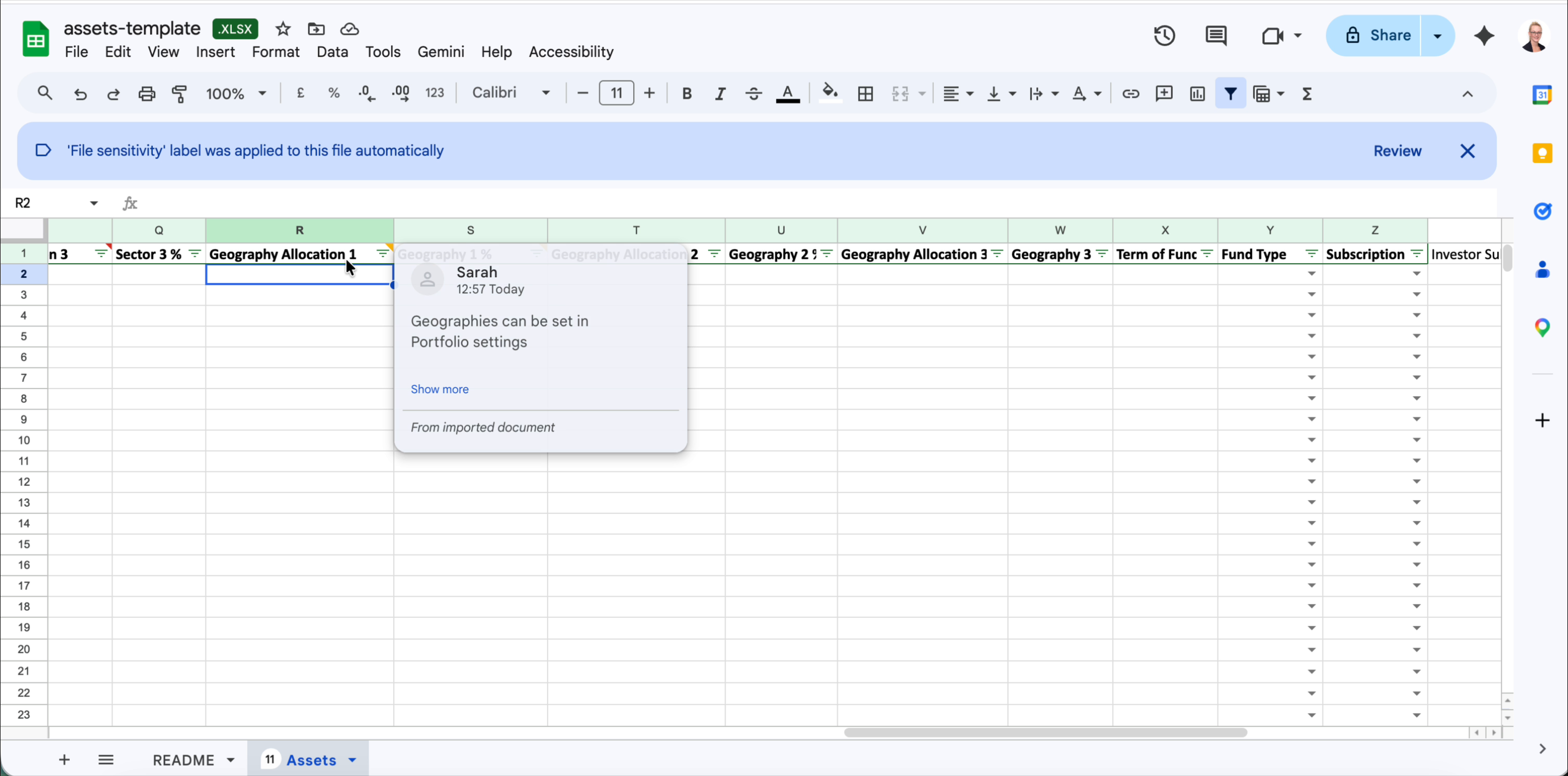Print the spreadsheet
This screenshot has width=1568, height=776.
(x=147, y=94)
